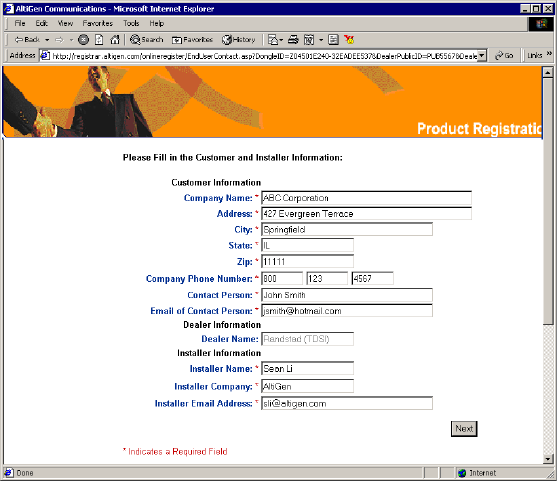Open the Favorites menu
557x481 pixels.
coord(97,23)
